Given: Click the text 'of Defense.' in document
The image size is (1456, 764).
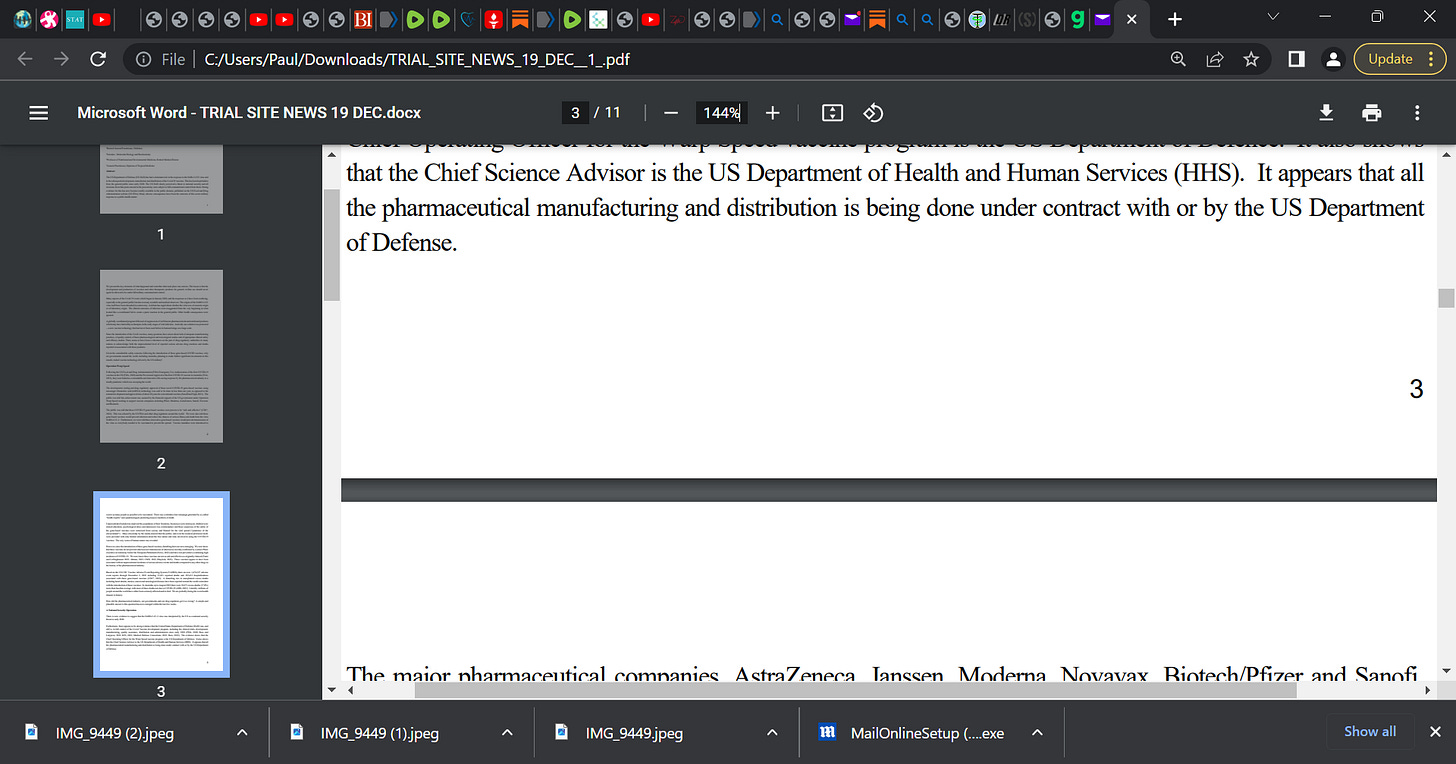Looking at the screenshot, I should click(401, 243).
